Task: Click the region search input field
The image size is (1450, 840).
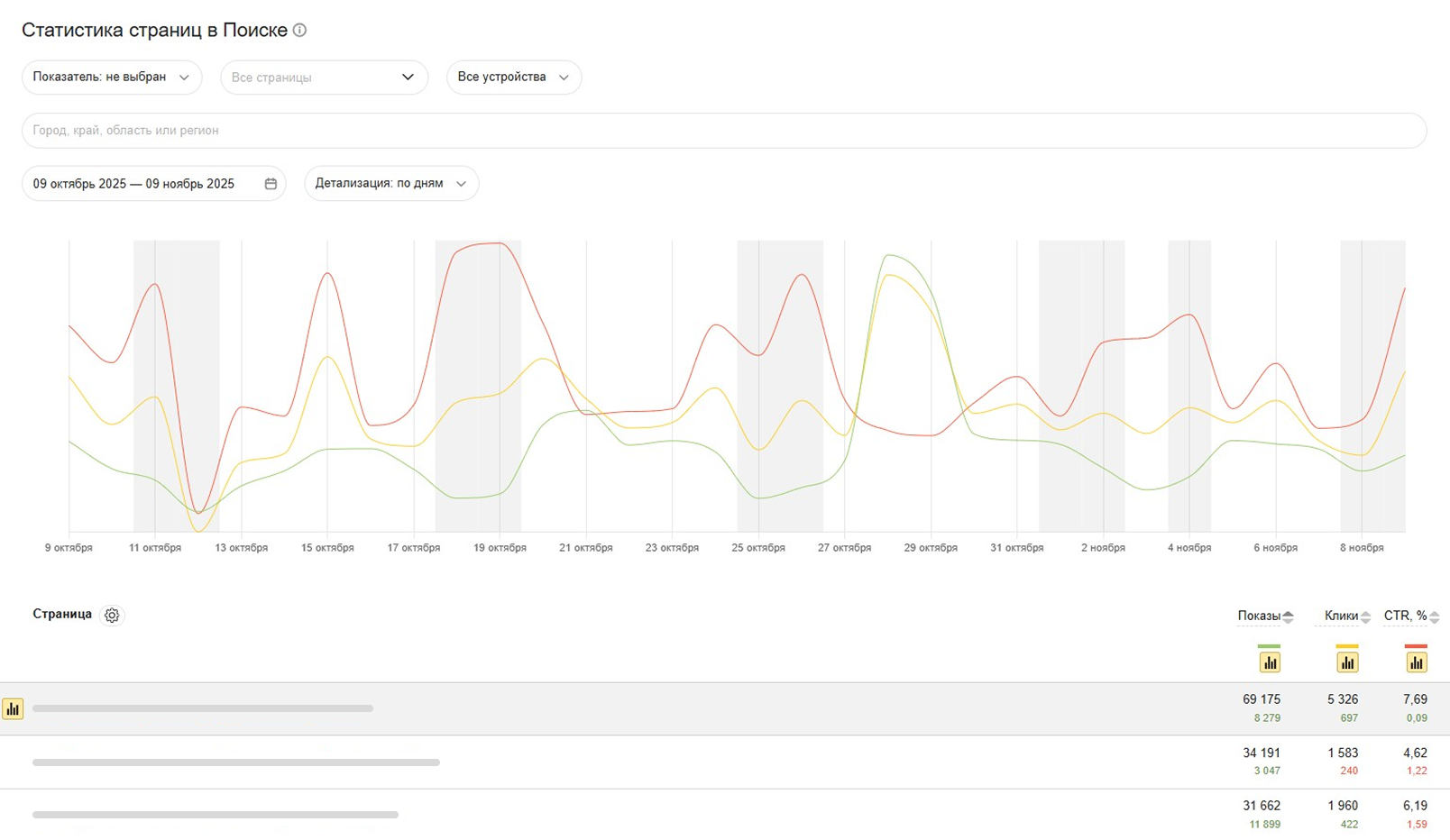Action: (723, 131)
